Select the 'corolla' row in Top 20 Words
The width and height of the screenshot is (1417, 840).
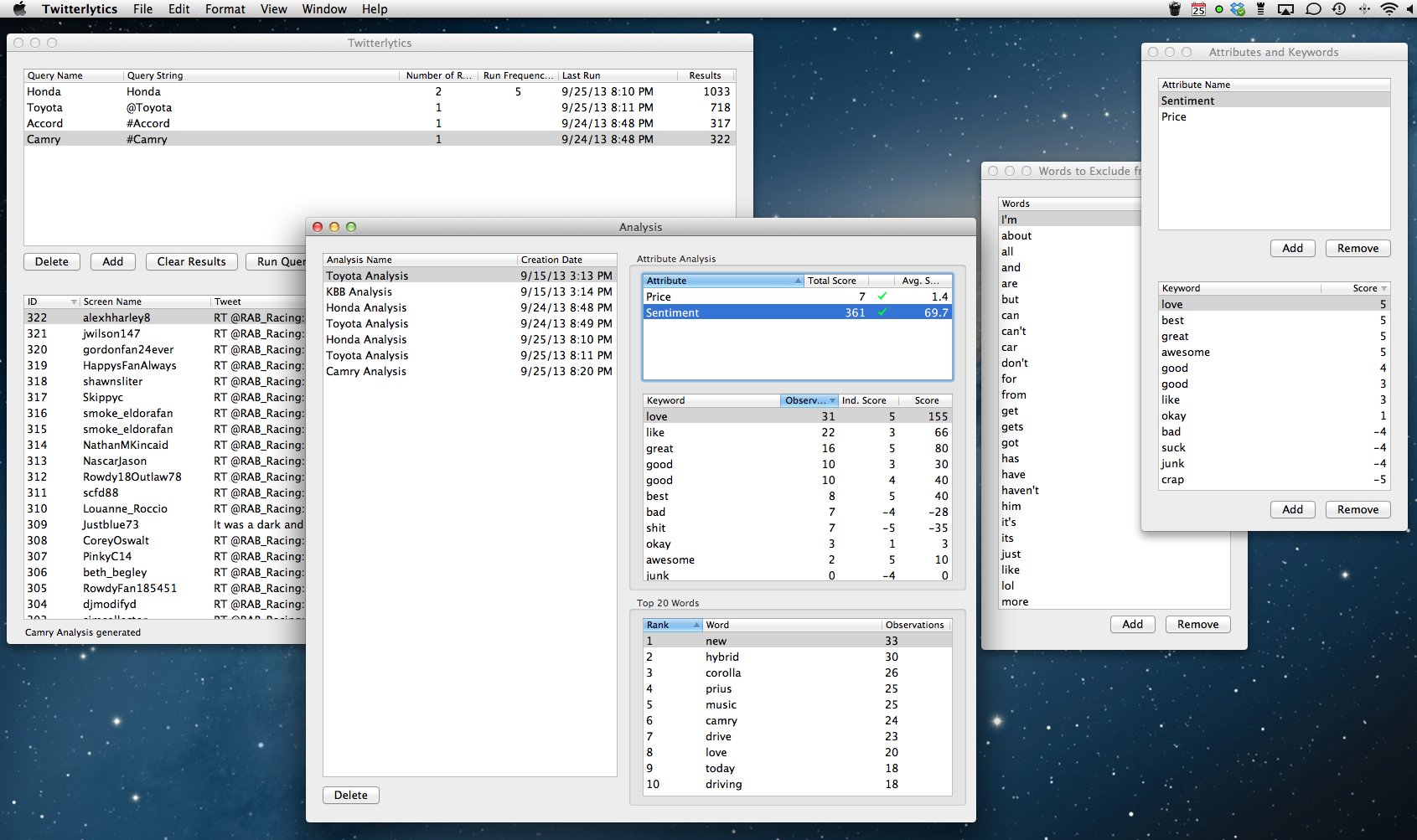coord(797,673)
